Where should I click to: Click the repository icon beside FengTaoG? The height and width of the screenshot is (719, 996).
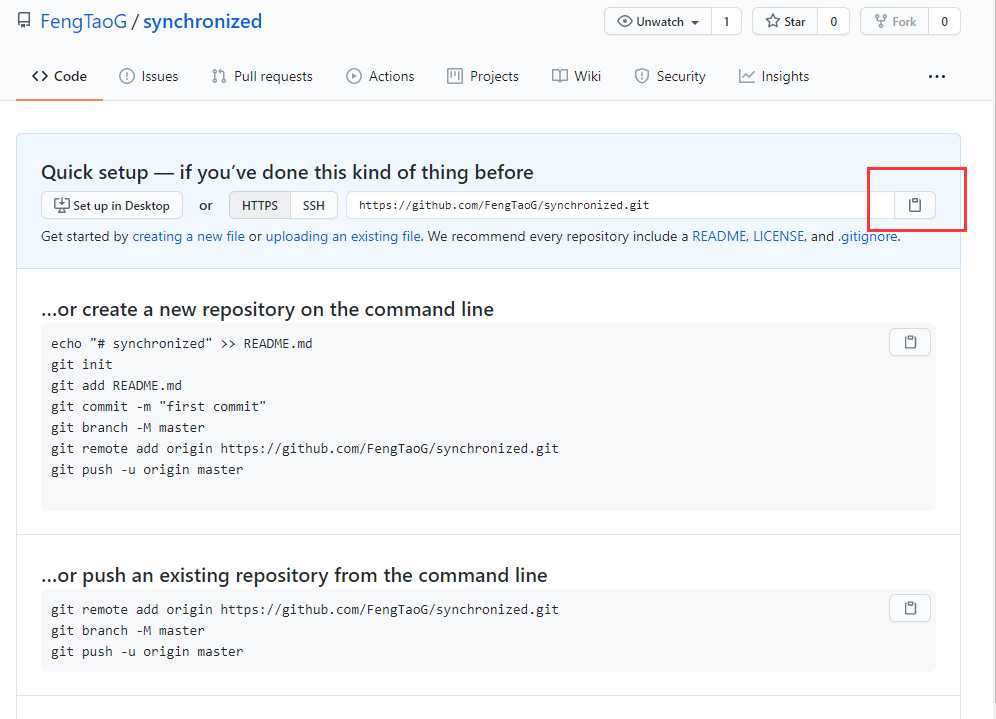click(24, 21)
